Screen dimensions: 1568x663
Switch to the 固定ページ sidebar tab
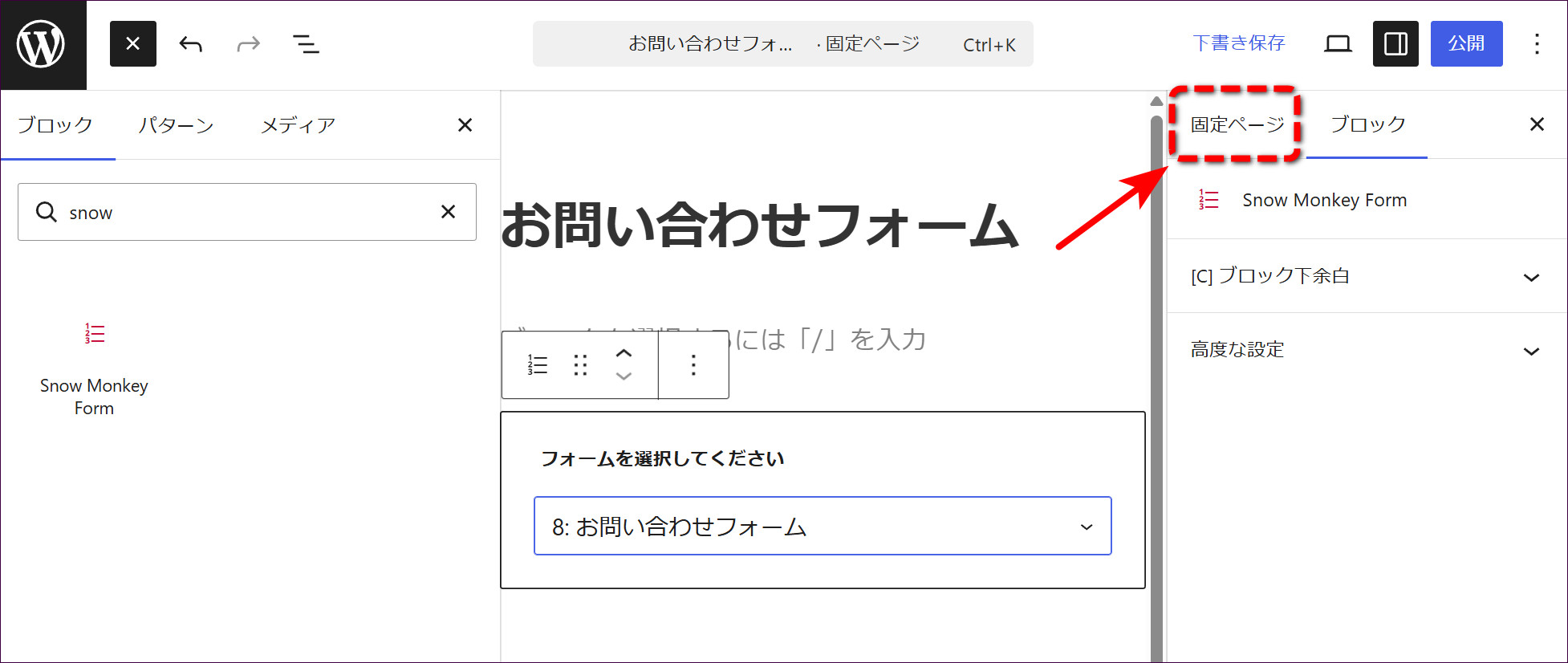coord(1237,124)
